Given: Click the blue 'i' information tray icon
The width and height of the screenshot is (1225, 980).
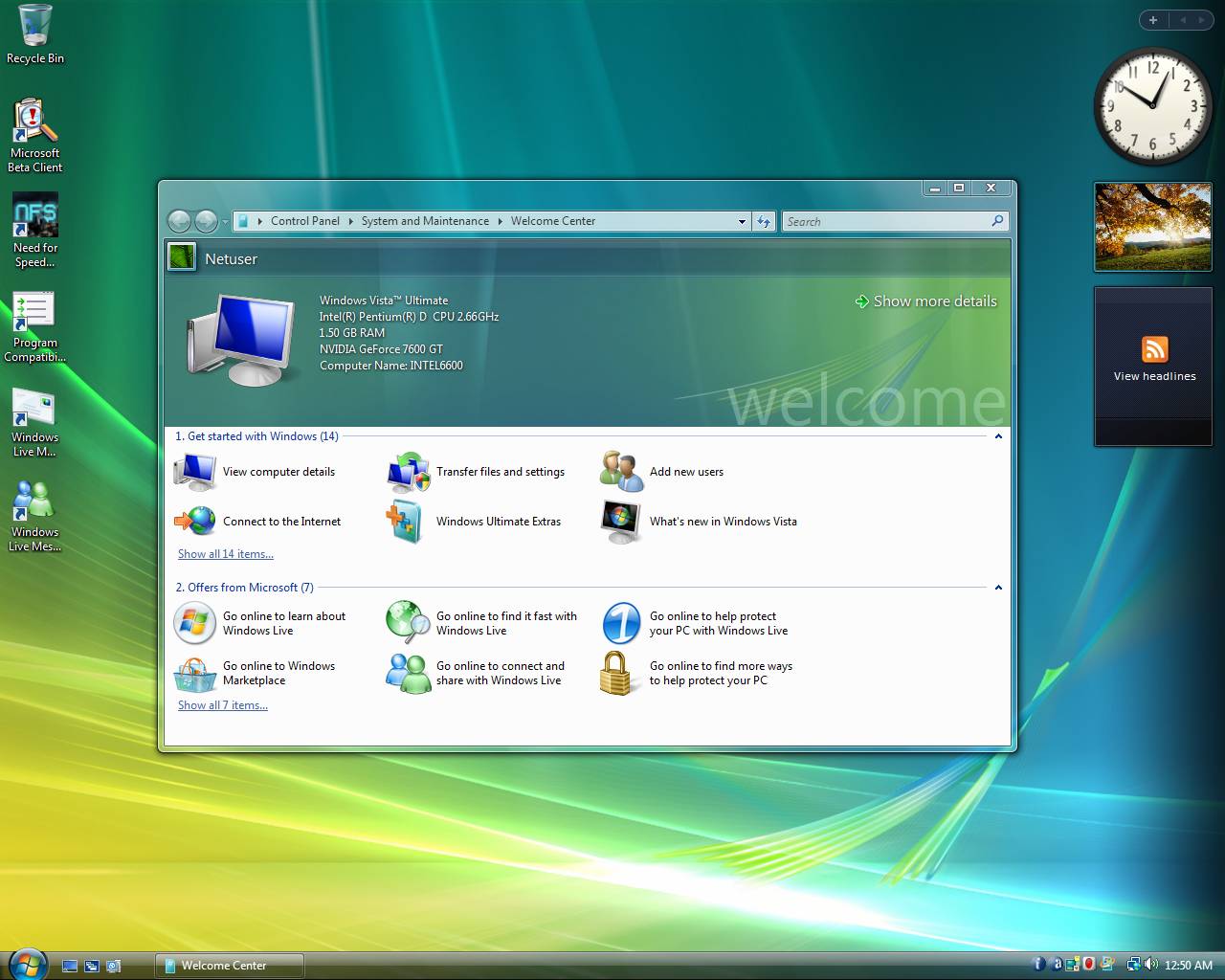Looking at the screenshot, I should point(1039,965).
